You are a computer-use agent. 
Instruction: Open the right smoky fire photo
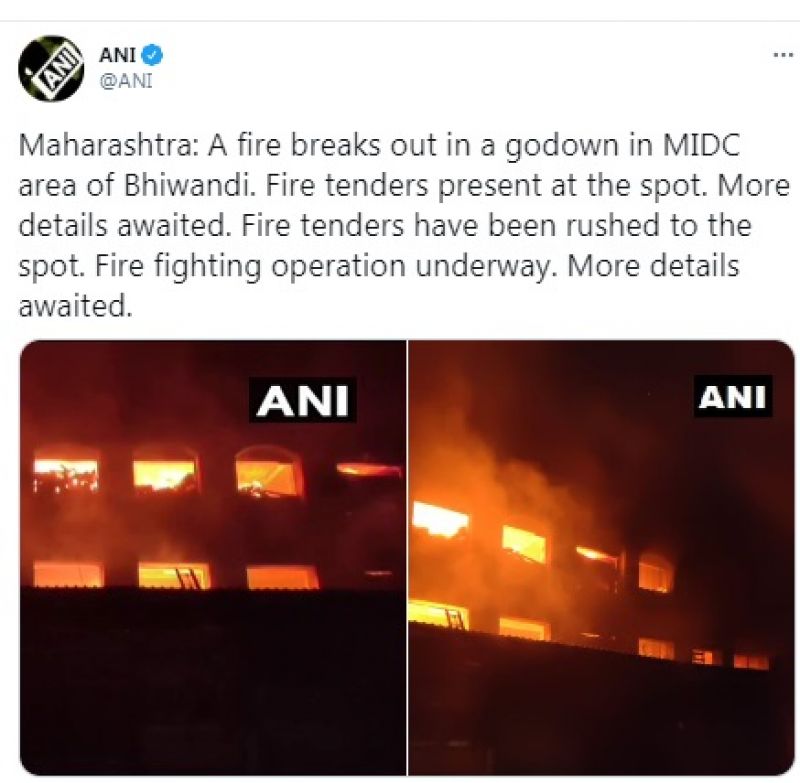click(x=602, y=558)
